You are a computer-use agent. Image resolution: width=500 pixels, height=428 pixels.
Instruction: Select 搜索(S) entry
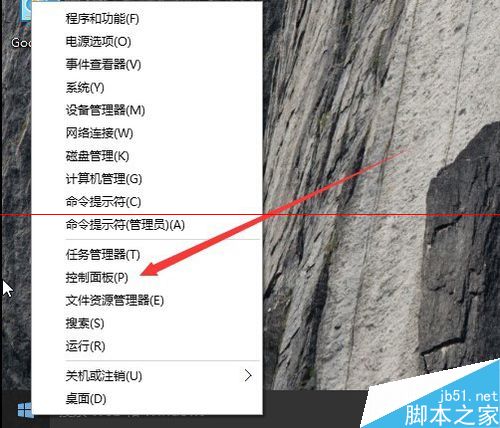coord(147,323)
